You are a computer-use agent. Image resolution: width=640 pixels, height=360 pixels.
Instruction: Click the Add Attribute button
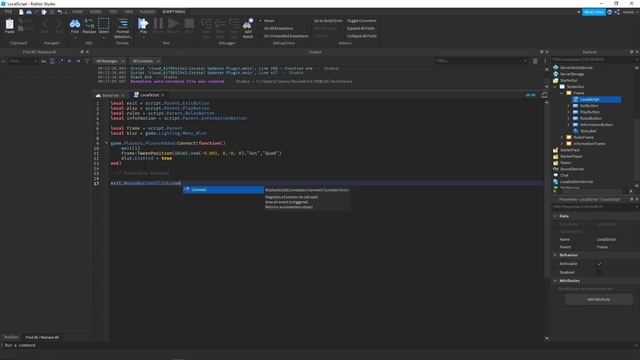[x=598, y=299]
